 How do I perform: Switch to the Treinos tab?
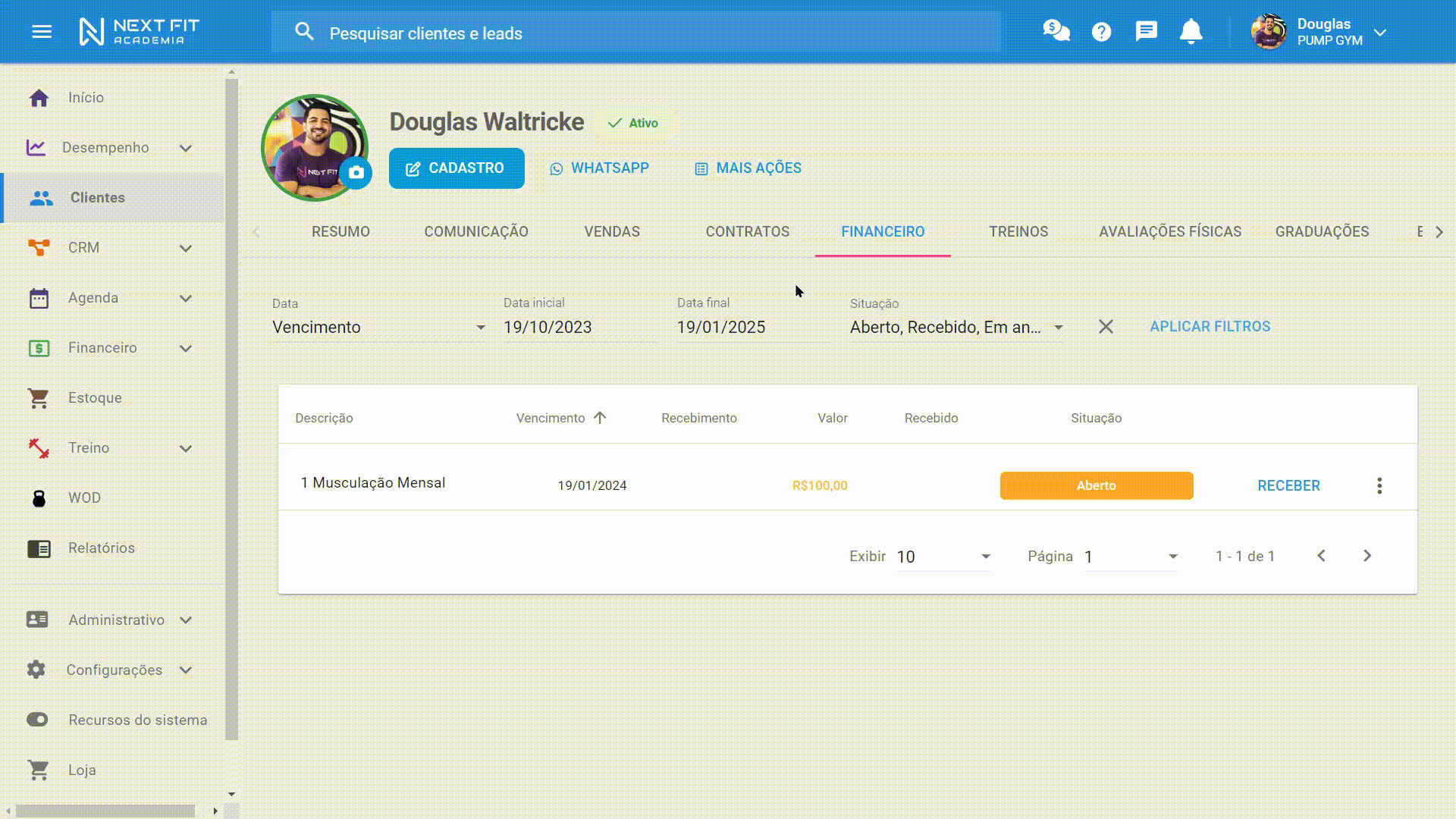[x=1018, y=232]
